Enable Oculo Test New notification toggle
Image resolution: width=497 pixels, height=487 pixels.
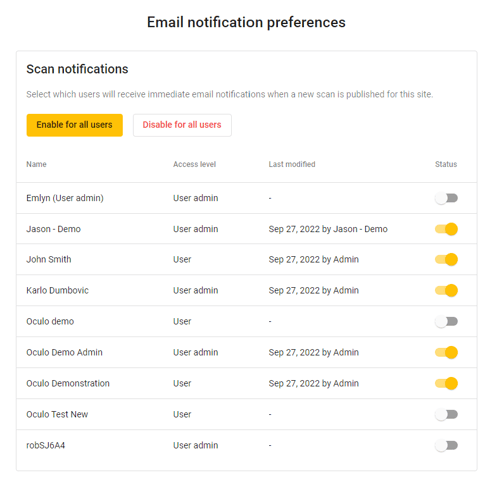coord(446,415)
